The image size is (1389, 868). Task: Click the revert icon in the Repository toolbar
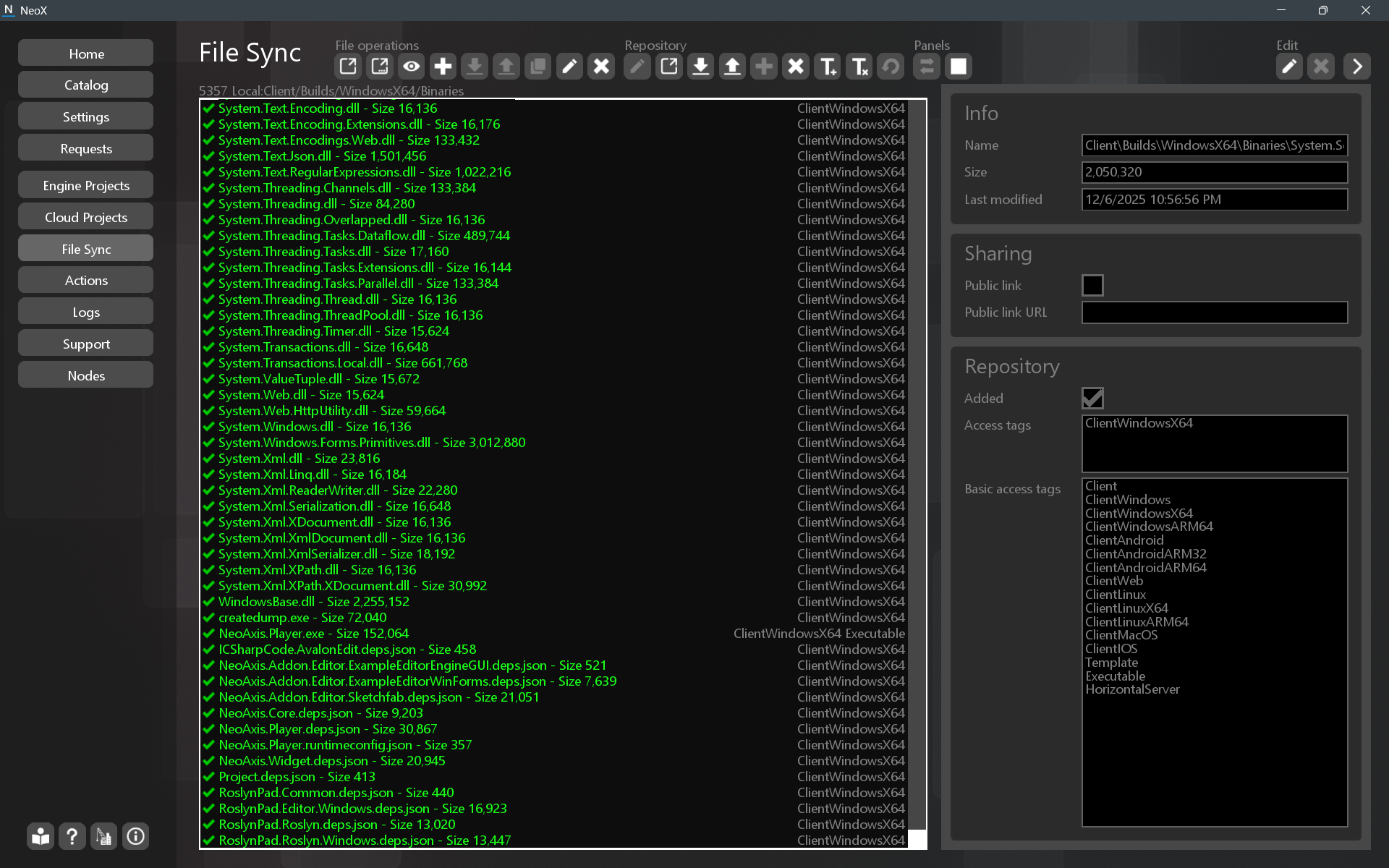tap(890, 66)
